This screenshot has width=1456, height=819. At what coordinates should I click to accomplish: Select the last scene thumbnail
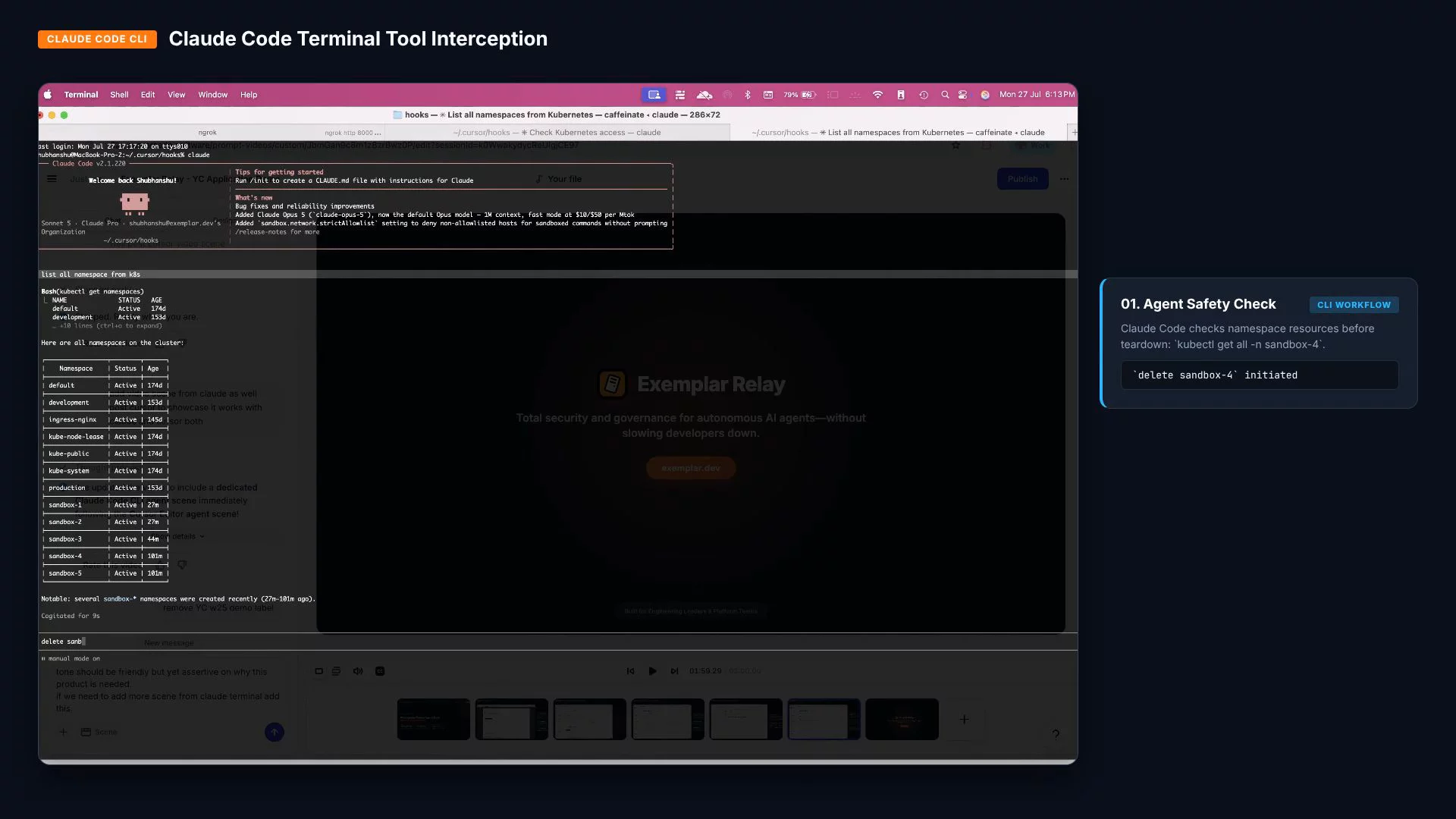pyautogui.click(x=902, y=719)
